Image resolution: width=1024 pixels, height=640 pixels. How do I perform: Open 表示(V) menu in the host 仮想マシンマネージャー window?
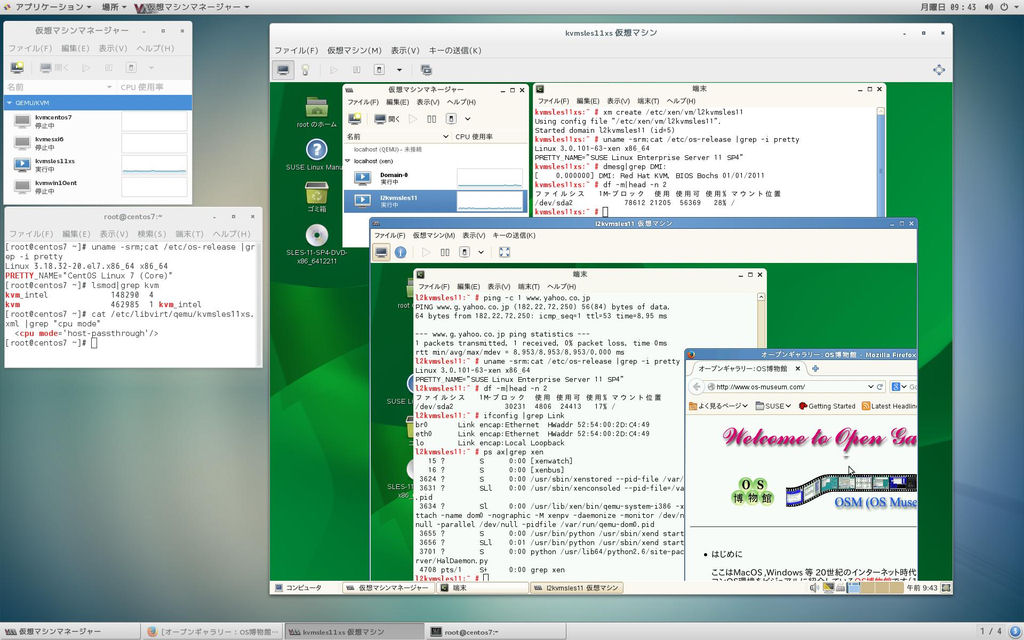(113, 48)
